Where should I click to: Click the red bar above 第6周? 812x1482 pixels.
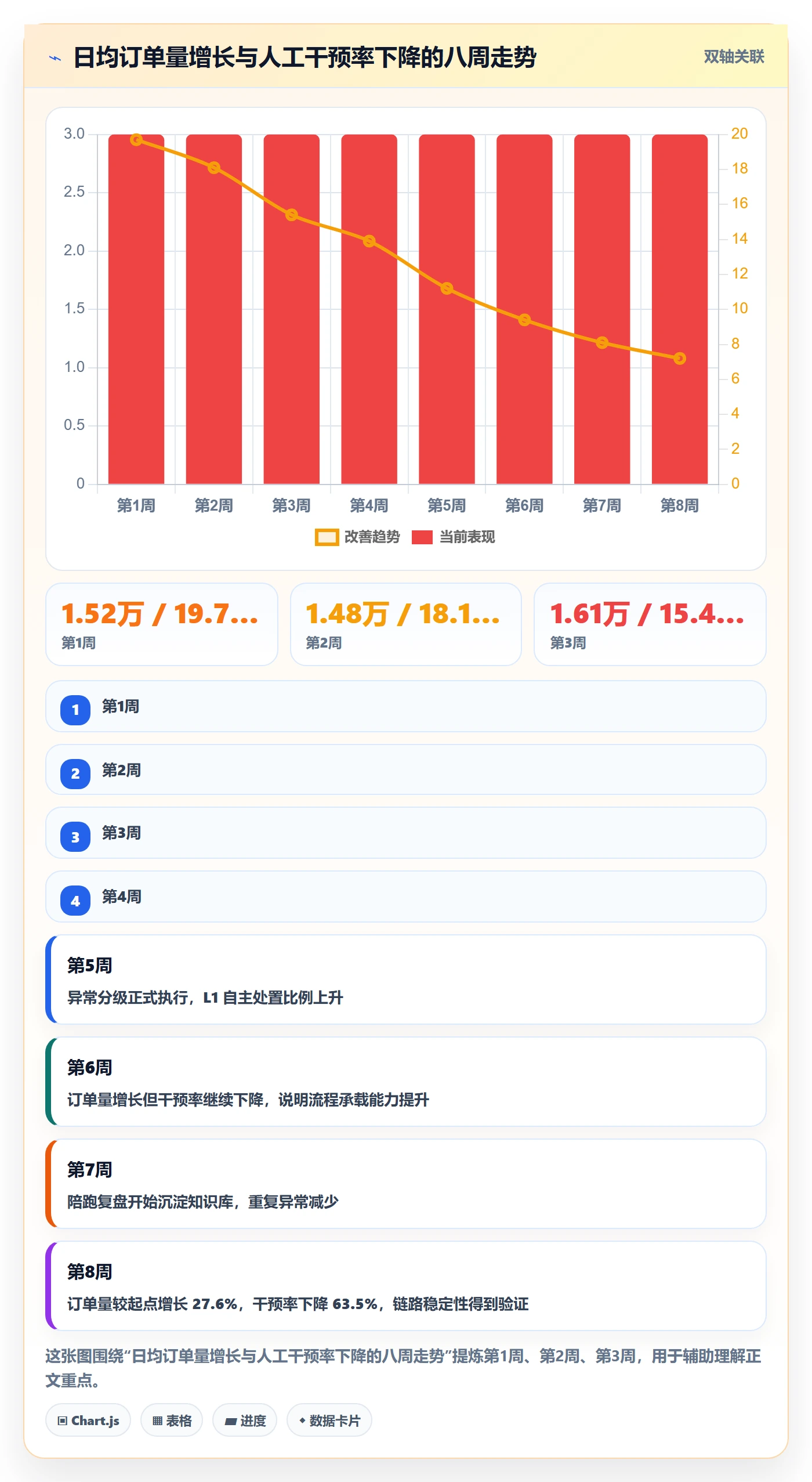click(524, 309)
